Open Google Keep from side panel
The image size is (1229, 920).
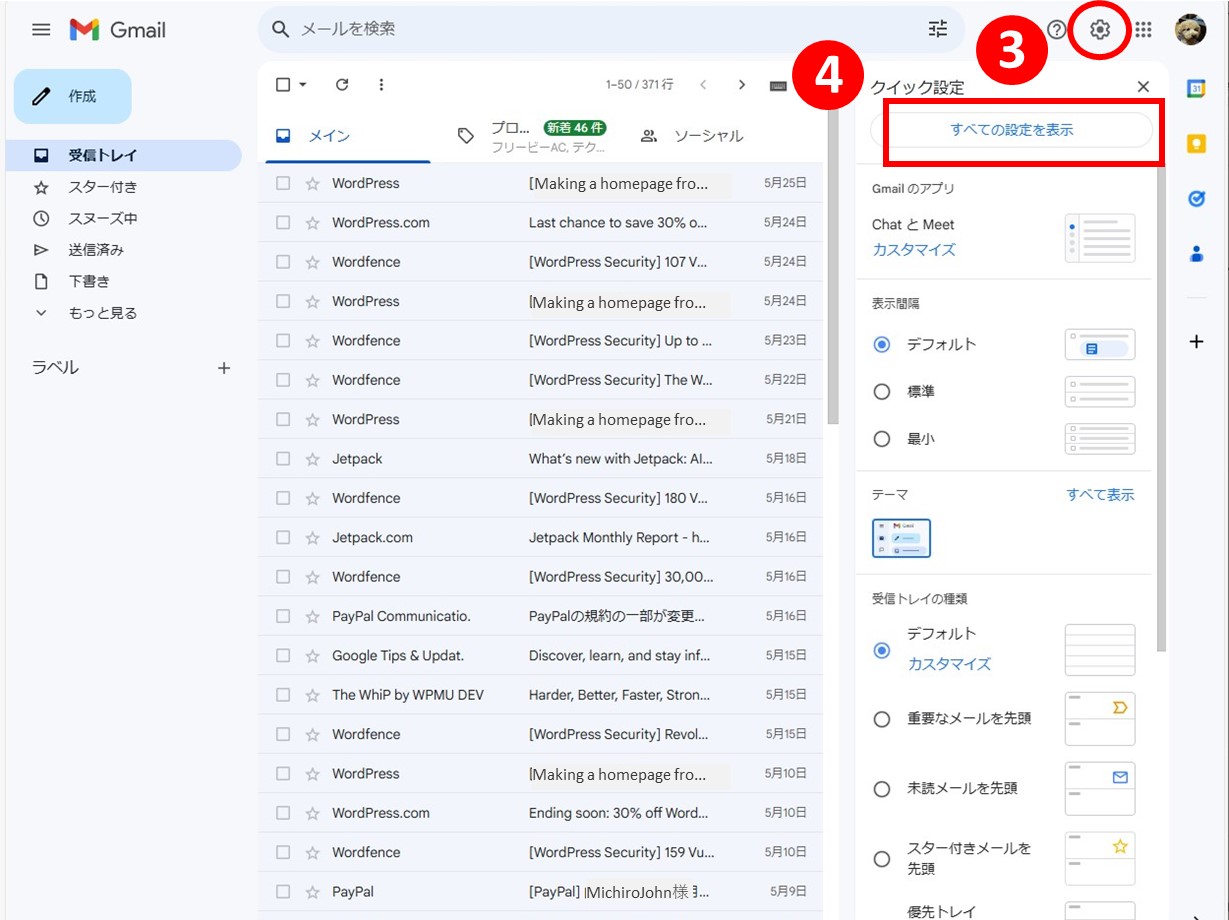point(1196,144)
